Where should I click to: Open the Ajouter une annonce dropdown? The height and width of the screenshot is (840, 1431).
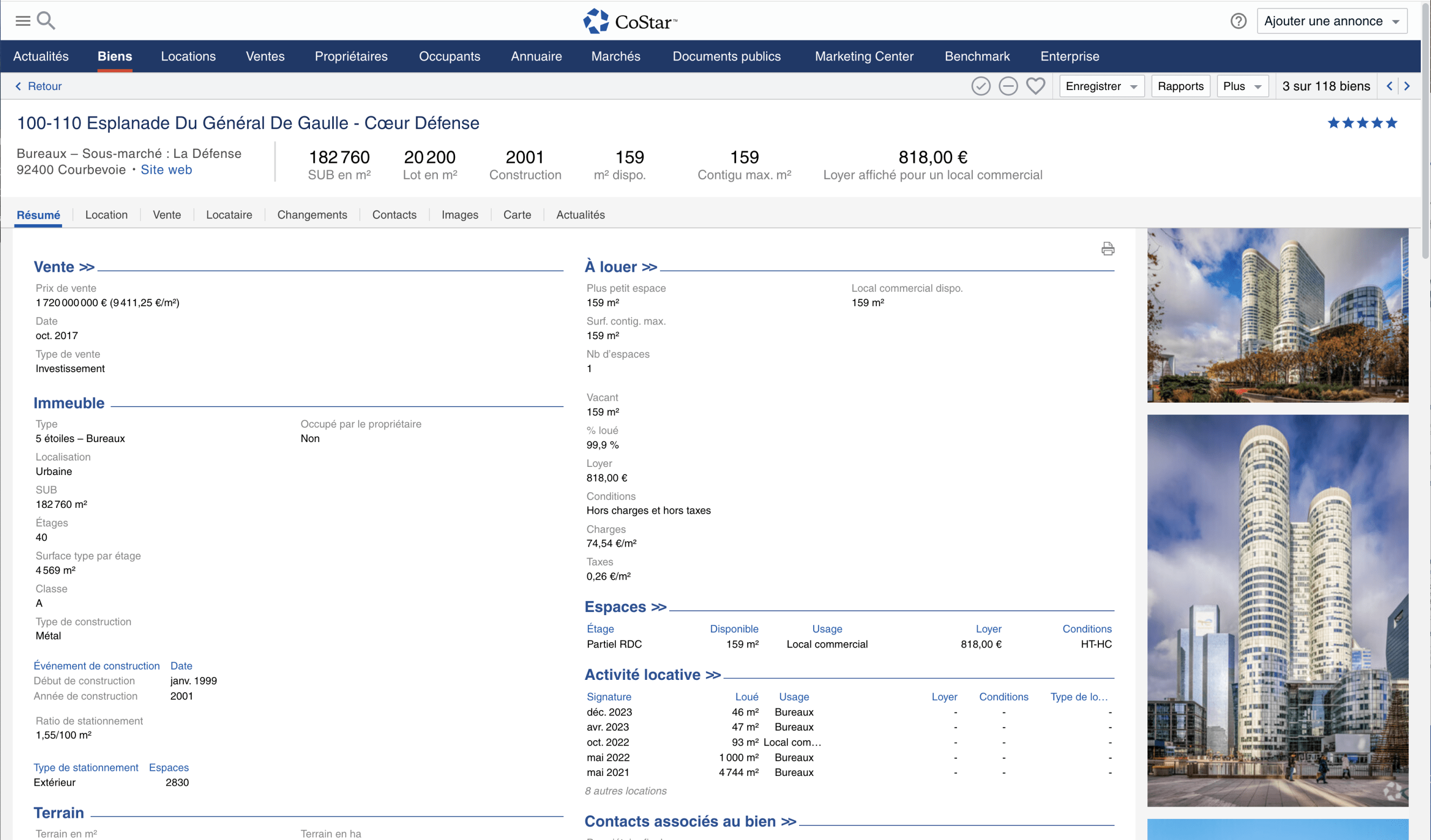(x=1331, y=22)
